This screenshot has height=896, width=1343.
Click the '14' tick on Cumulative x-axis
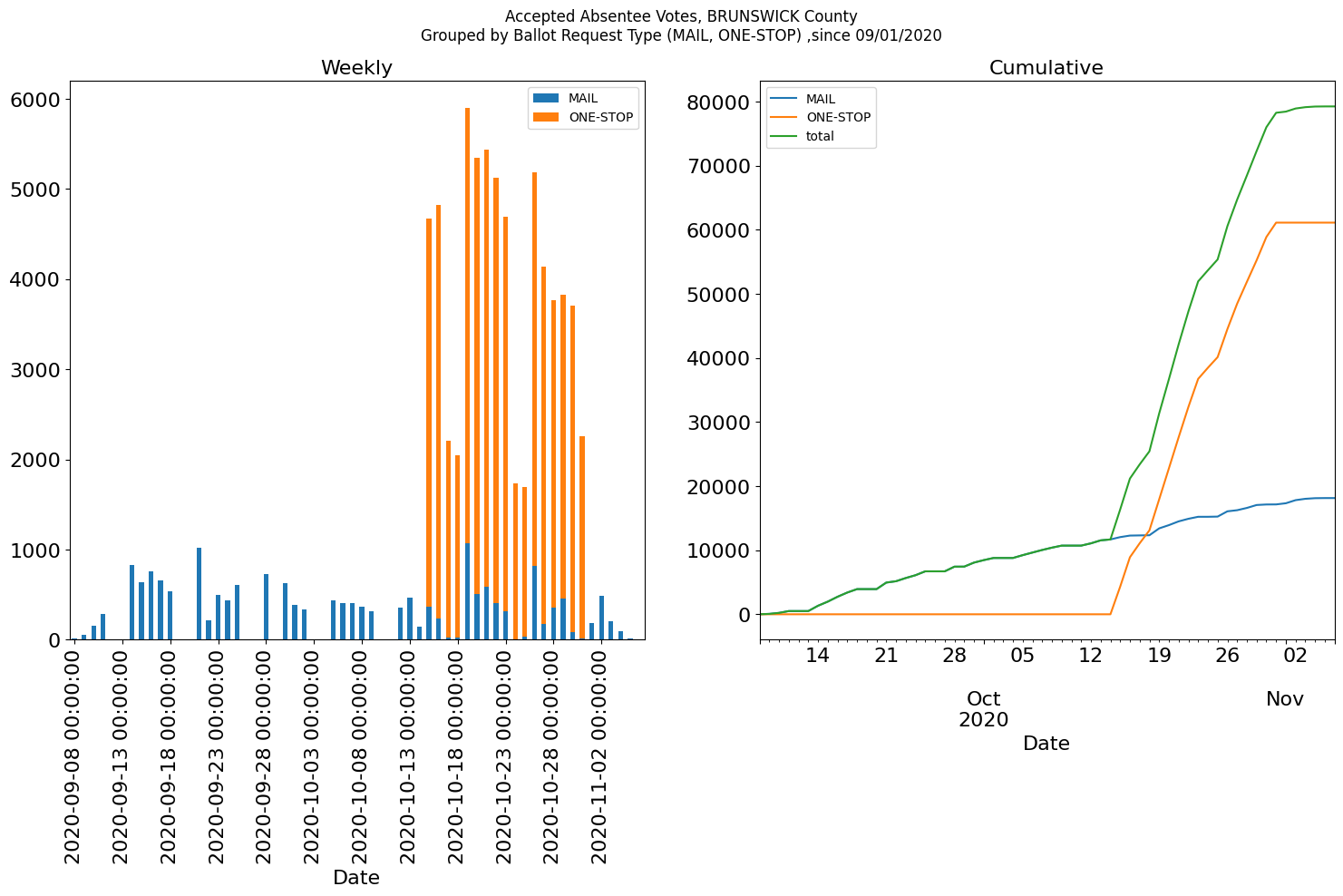tap(818, 655)
